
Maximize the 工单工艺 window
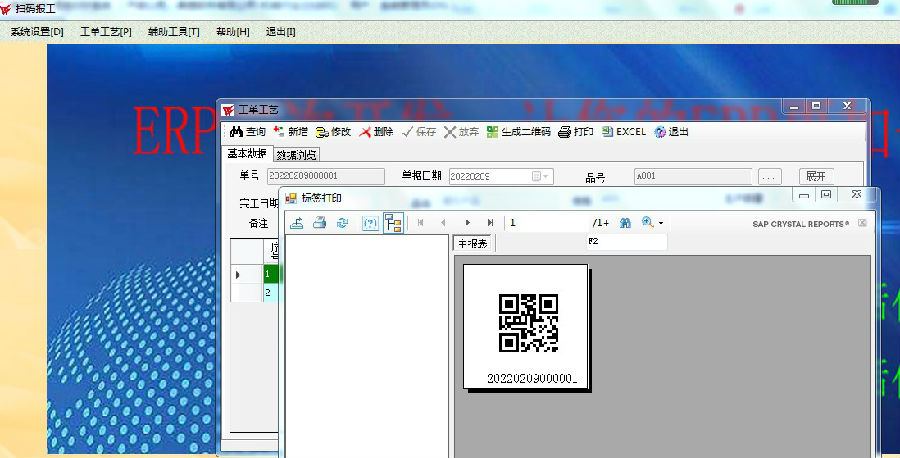(817, 106)
